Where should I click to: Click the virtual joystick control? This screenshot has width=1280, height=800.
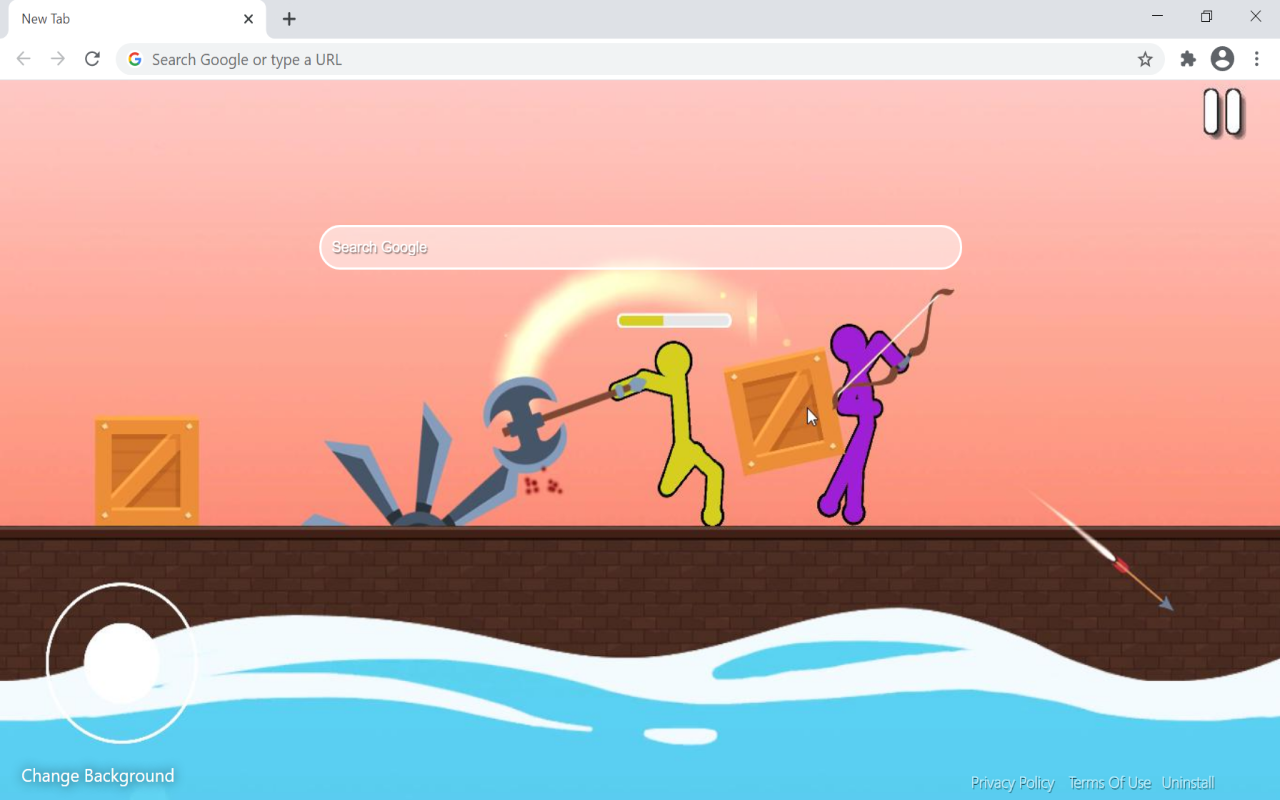(121, 661)
